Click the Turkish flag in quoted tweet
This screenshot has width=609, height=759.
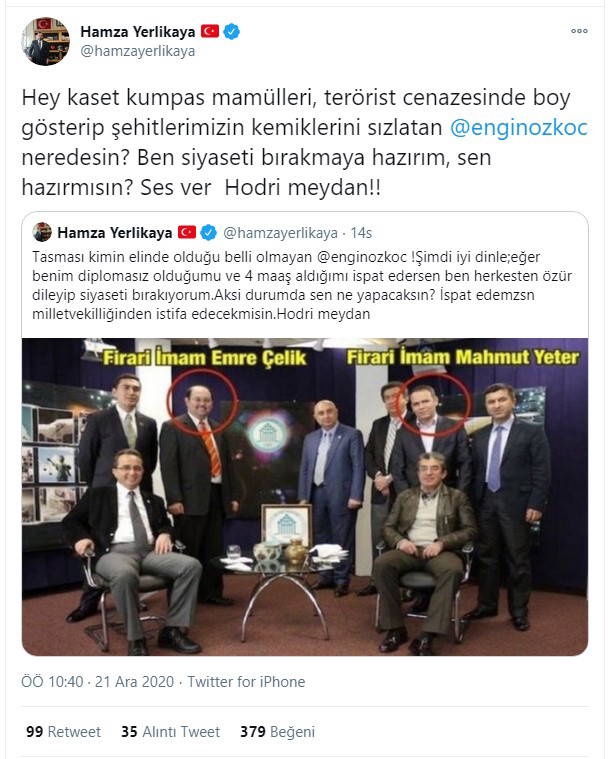pyautogui.click(x=186, y=232)
